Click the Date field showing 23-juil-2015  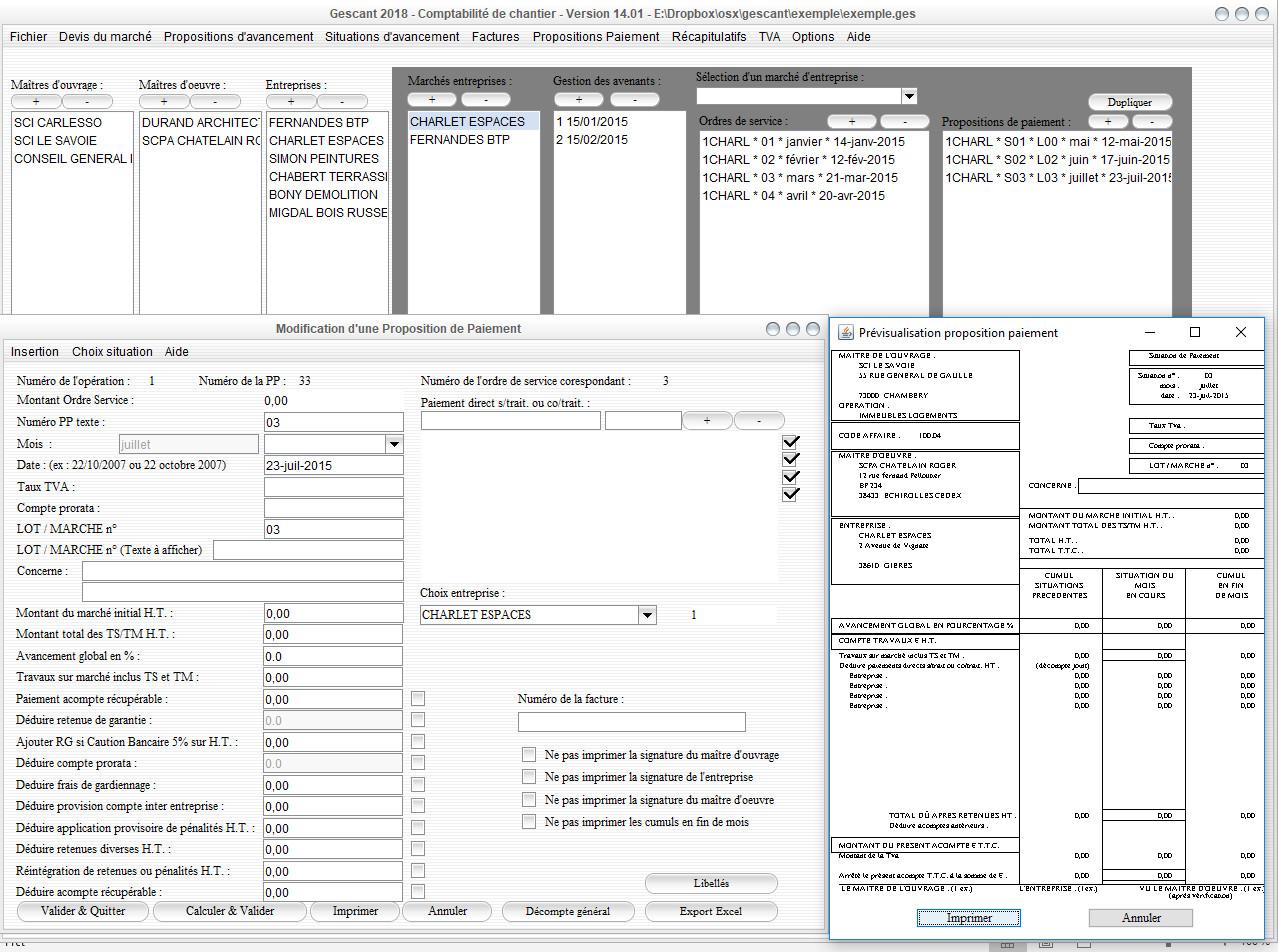[334, 465]
